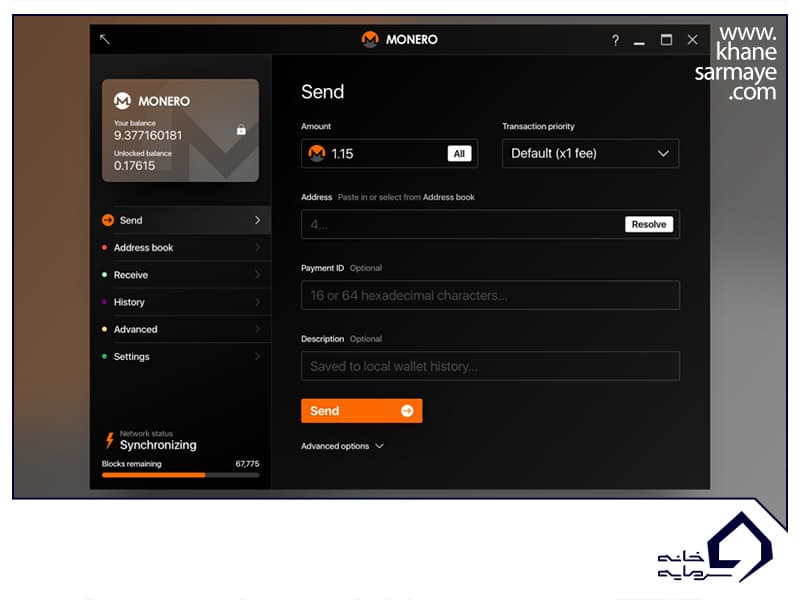Viewport: 800px width, 600px height.
Task: Click the chevron on the Advanced row
Action: tap(258, 329)
